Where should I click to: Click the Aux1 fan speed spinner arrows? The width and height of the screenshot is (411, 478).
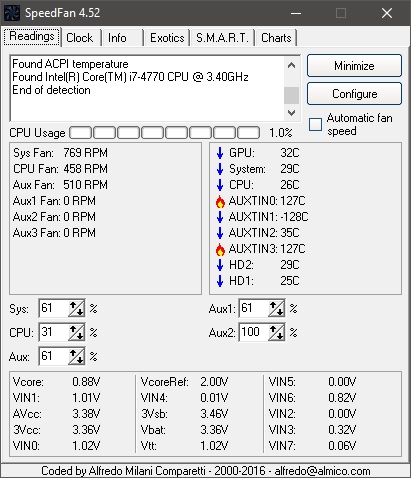[x=276, y=308]
